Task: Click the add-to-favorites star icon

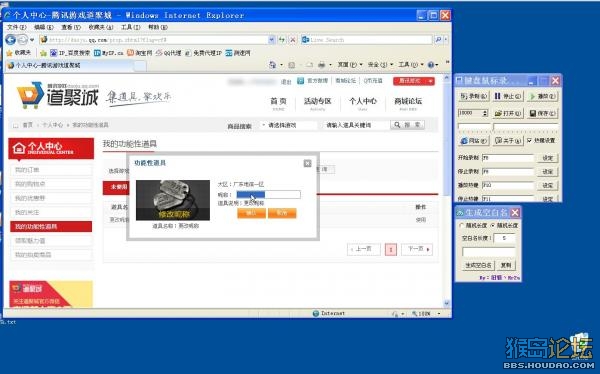Action: pyautogui.click(x=43, y=53)
